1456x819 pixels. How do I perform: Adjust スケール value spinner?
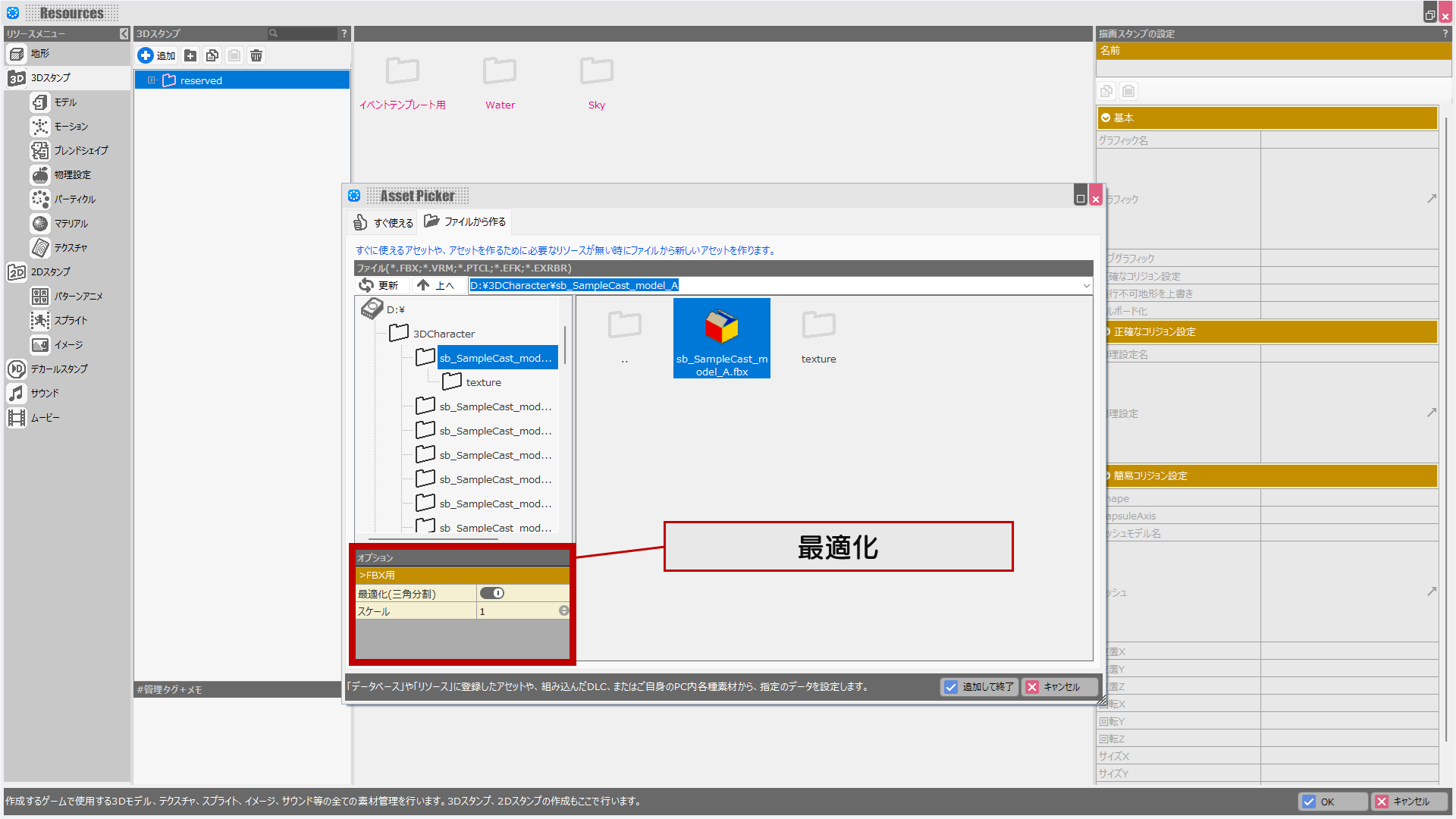(x=563, y=611)
